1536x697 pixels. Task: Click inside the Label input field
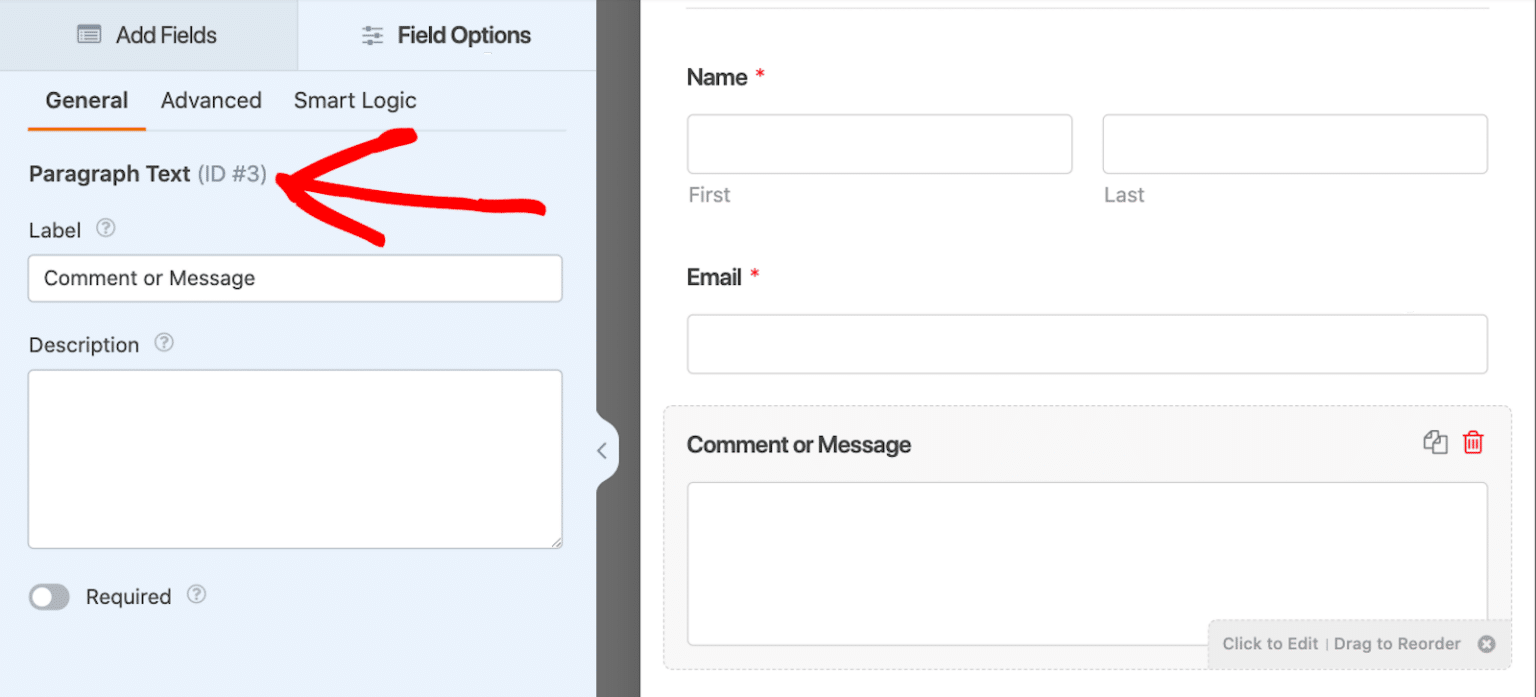[295, 278]
